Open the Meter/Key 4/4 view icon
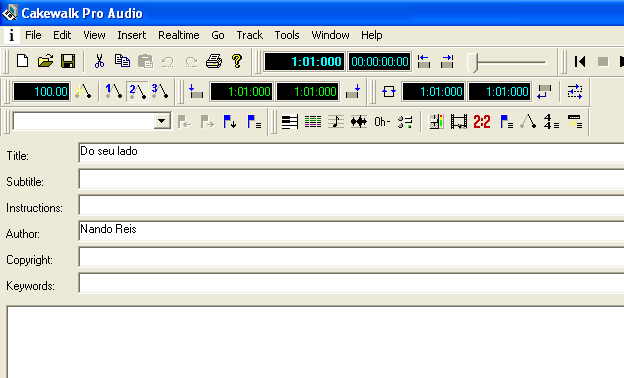 (x=551, y=122)
